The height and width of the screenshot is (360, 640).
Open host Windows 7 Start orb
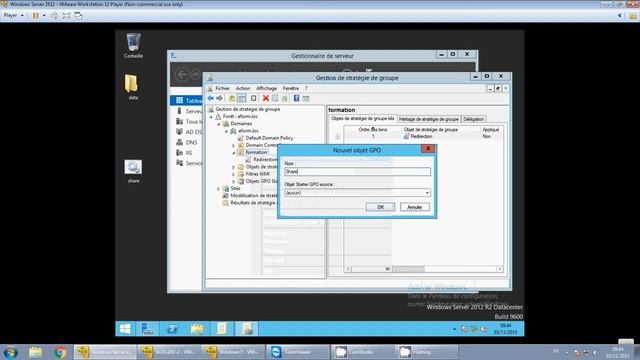pyautogui.click(x=10, y=352)
